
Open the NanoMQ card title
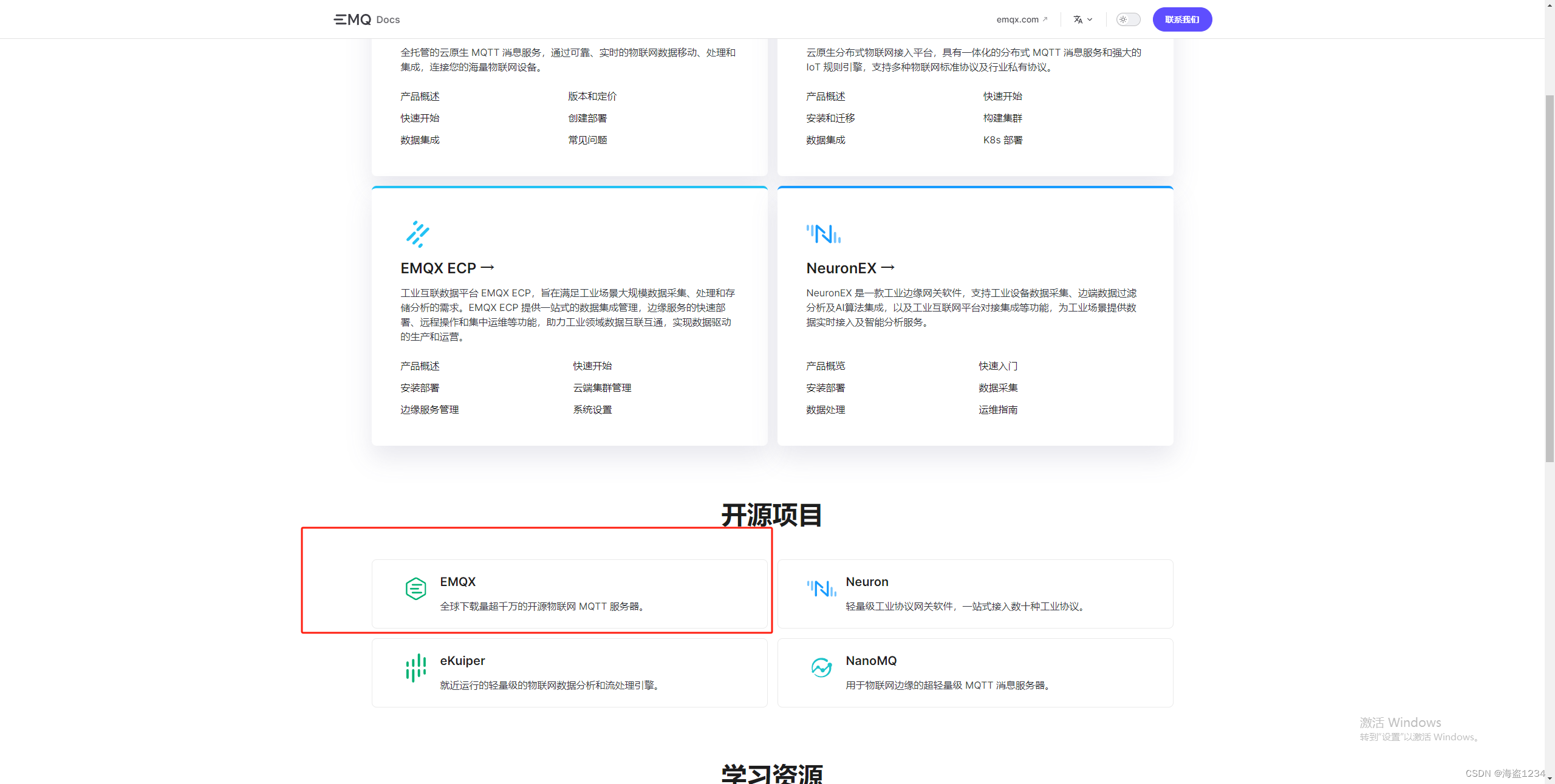(x=871, y=661)
